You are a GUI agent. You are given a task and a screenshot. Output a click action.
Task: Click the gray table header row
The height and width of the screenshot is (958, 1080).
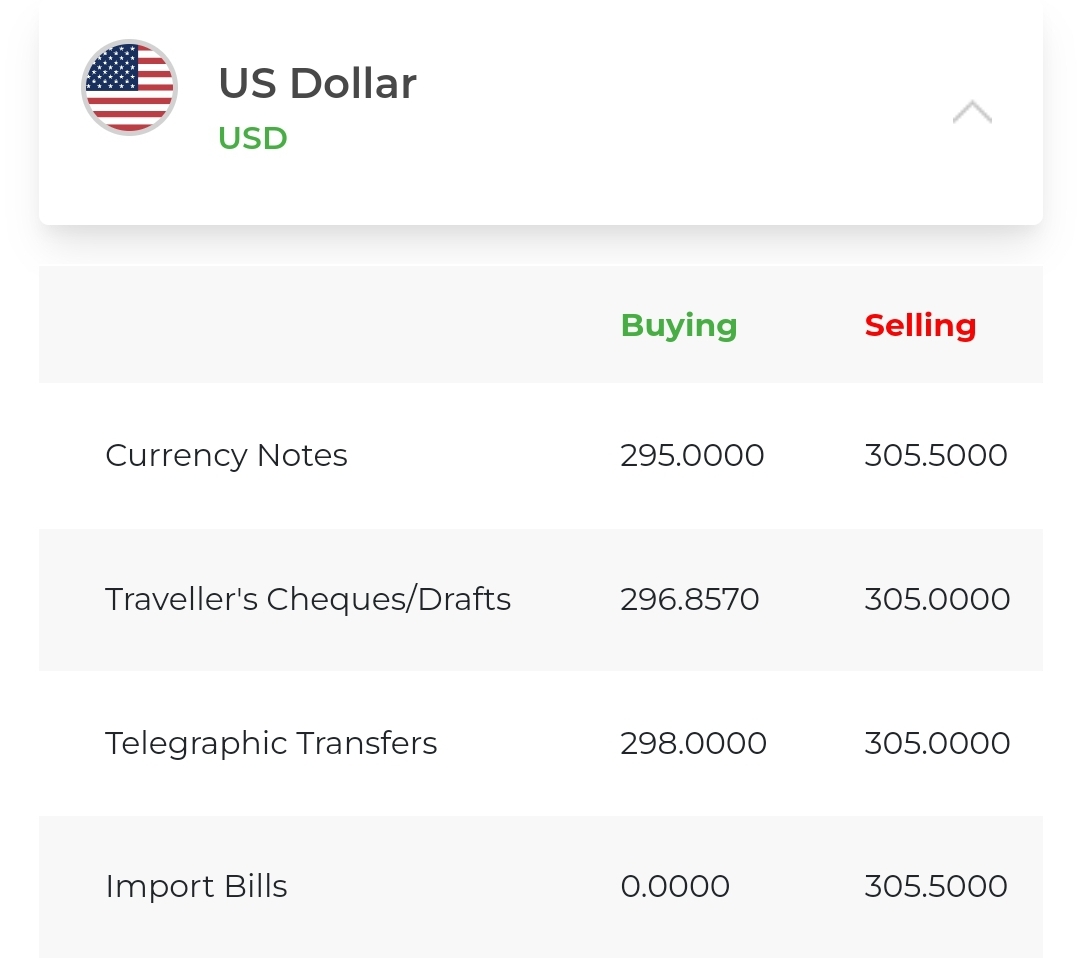click(x=541, y=324)
